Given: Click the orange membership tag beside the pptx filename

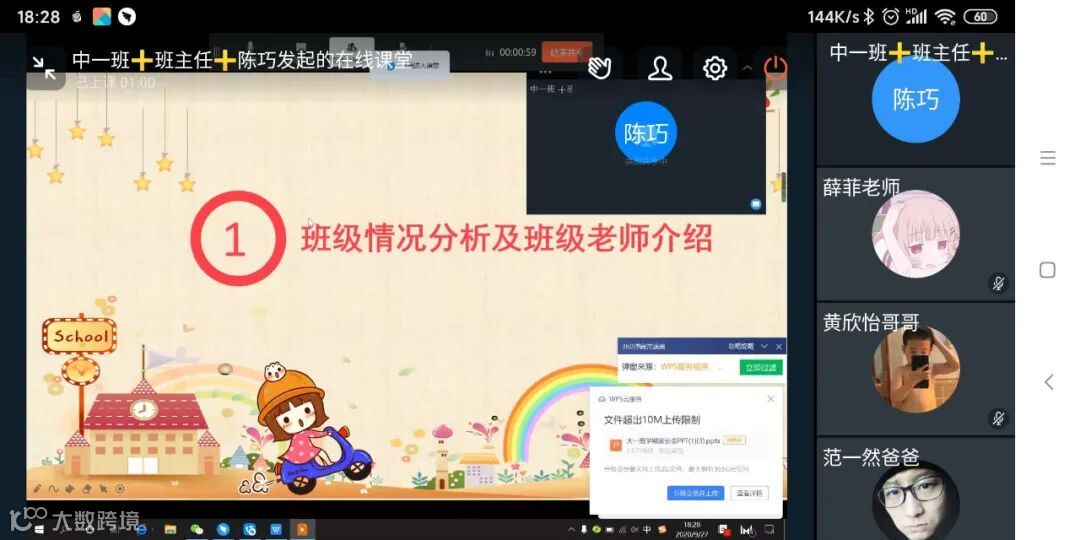Looking at the screenshot, I should pos(734,440).
